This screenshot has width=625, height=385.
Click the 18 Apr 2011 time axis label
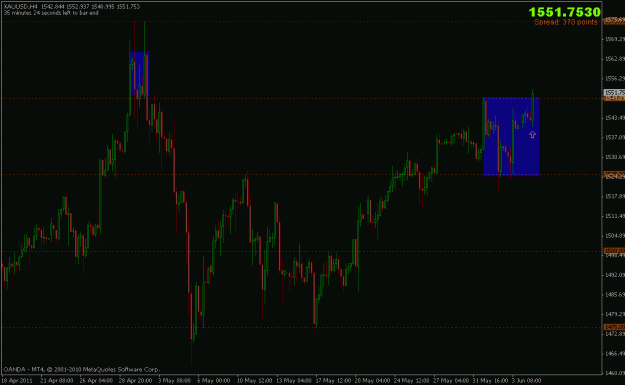pyautogui.click(x=17, y=381)
